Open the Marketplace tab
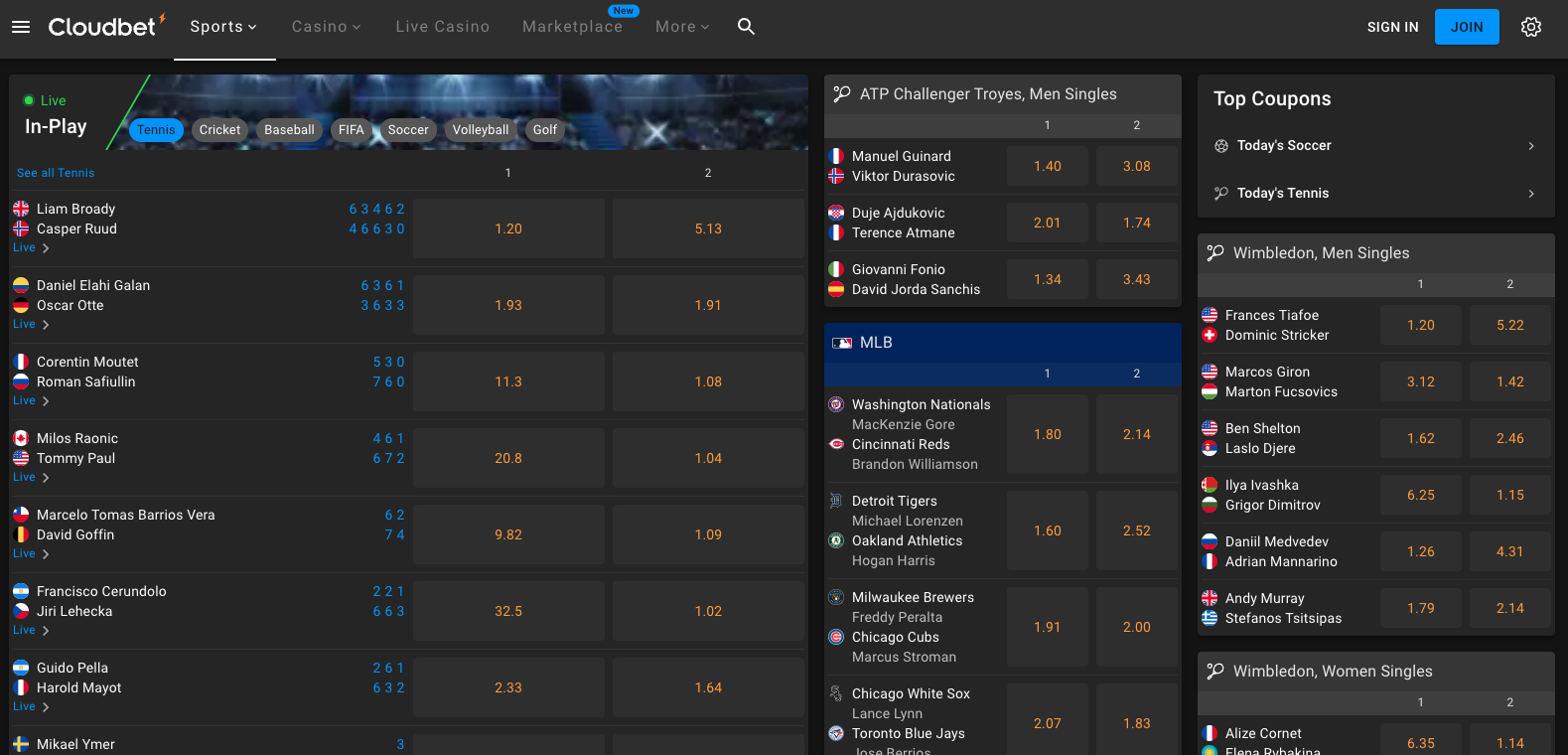 point(573,27)
